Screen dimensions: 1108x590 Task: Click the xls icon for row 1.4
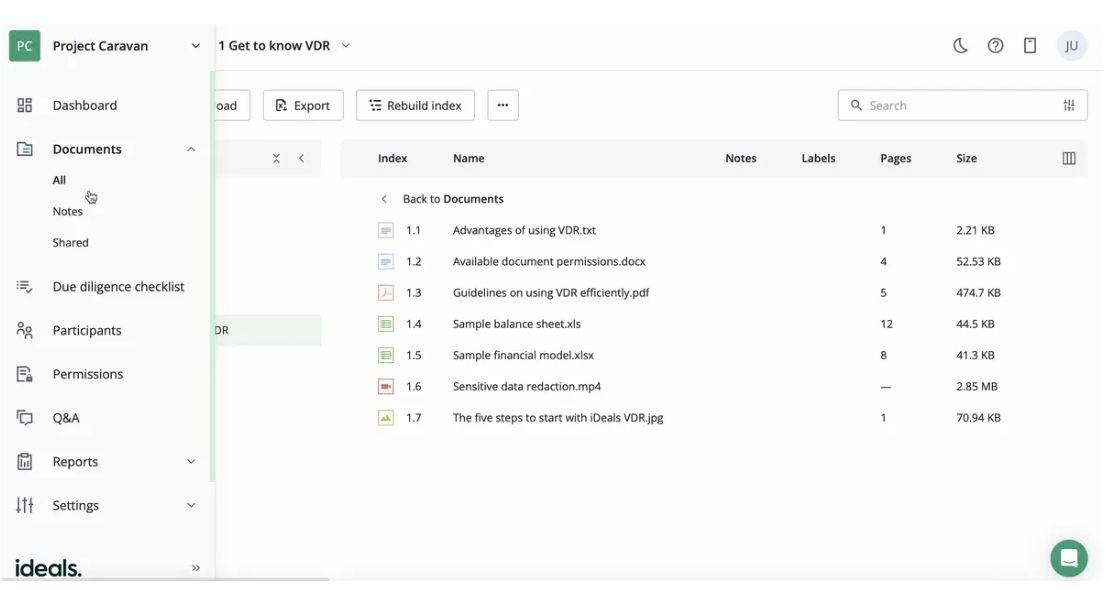point(386,324)
